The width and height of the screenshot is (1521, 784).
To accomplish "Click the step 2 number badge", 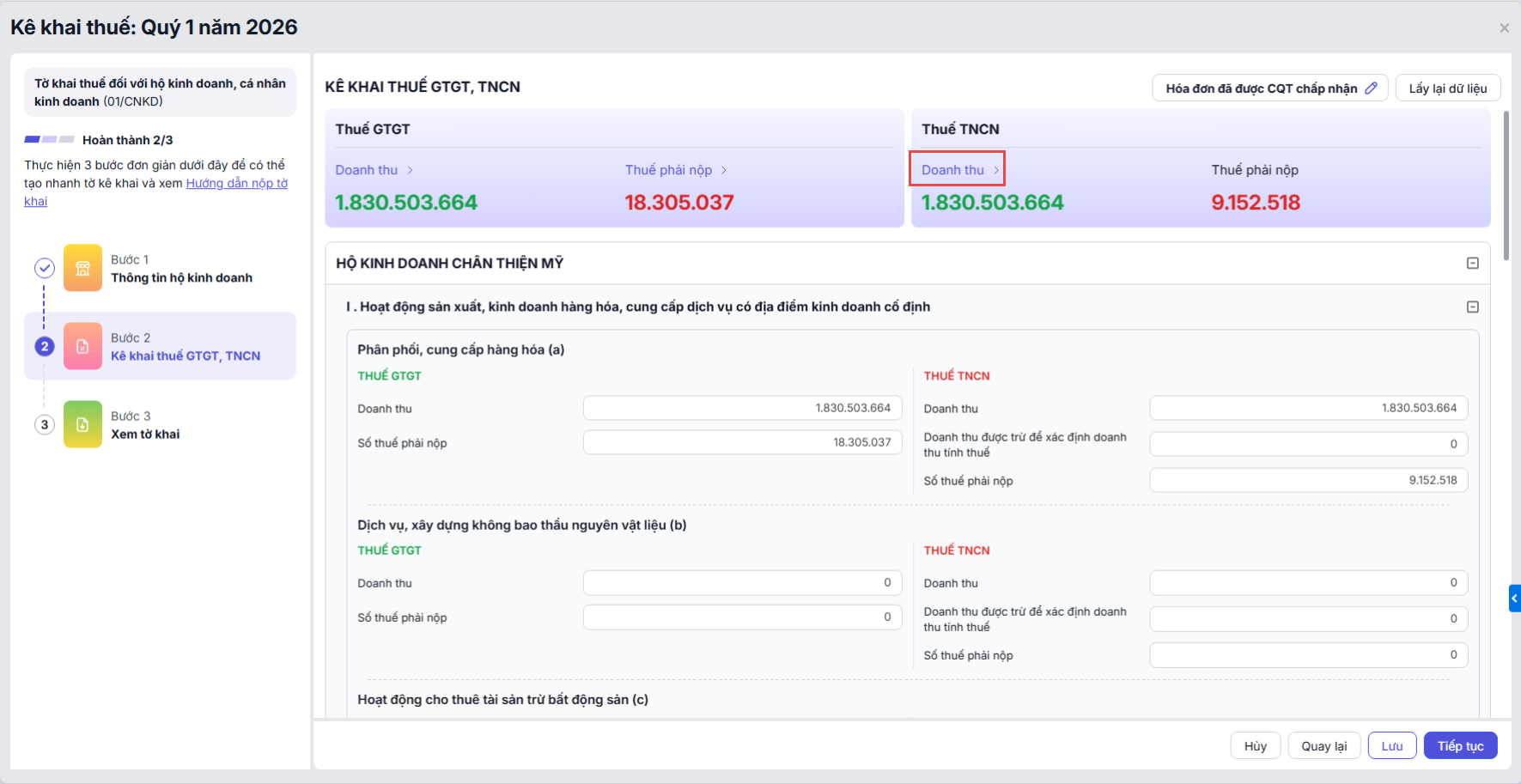I will 45,346.
